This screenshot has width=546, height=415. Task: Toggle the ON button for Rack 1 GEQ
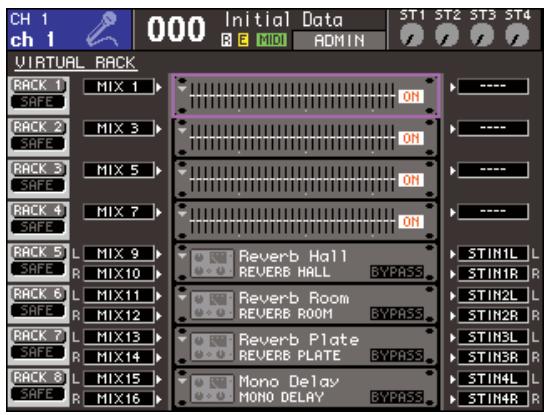click(411, 96)
